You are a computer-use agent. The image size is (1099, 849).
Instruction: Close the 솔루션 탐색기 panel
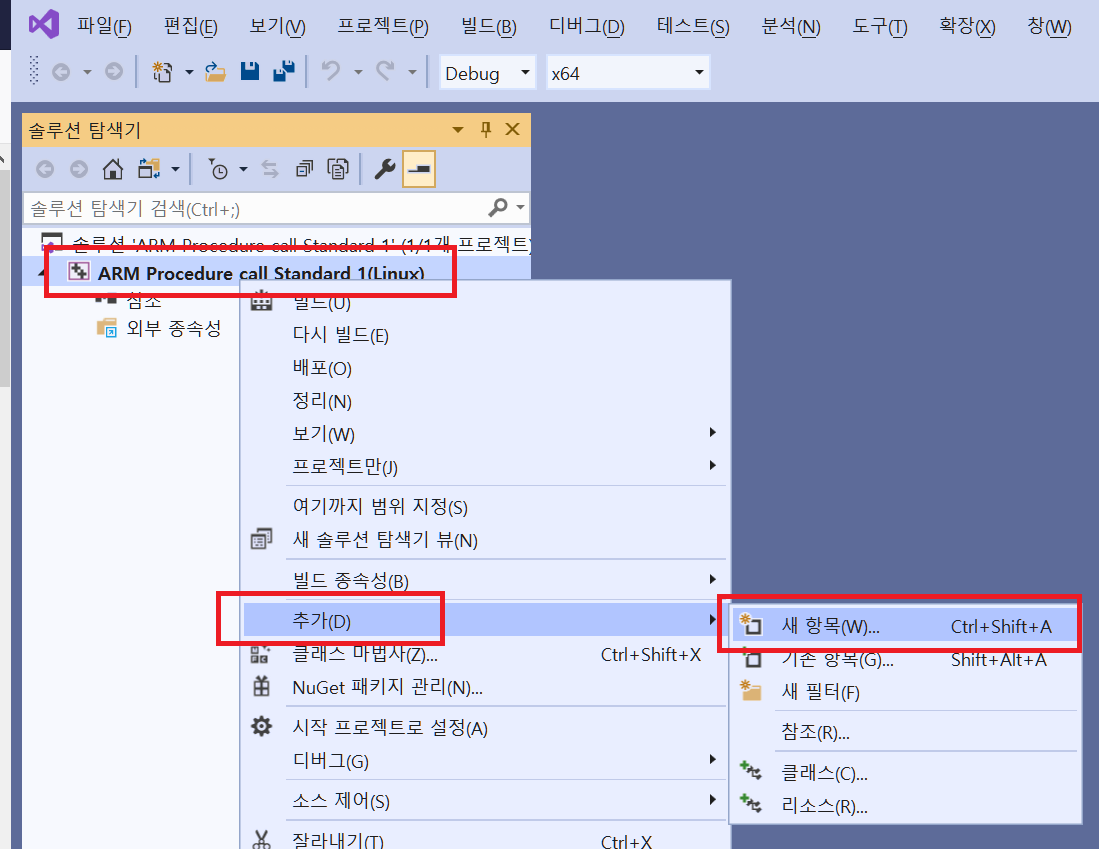[x=512, y=129]
